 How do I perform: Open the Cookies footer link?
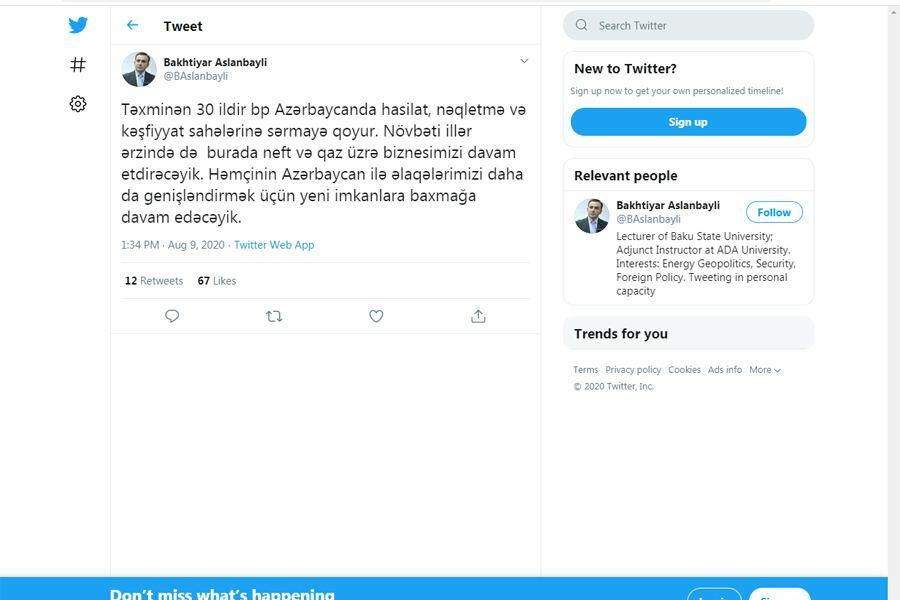684,370
